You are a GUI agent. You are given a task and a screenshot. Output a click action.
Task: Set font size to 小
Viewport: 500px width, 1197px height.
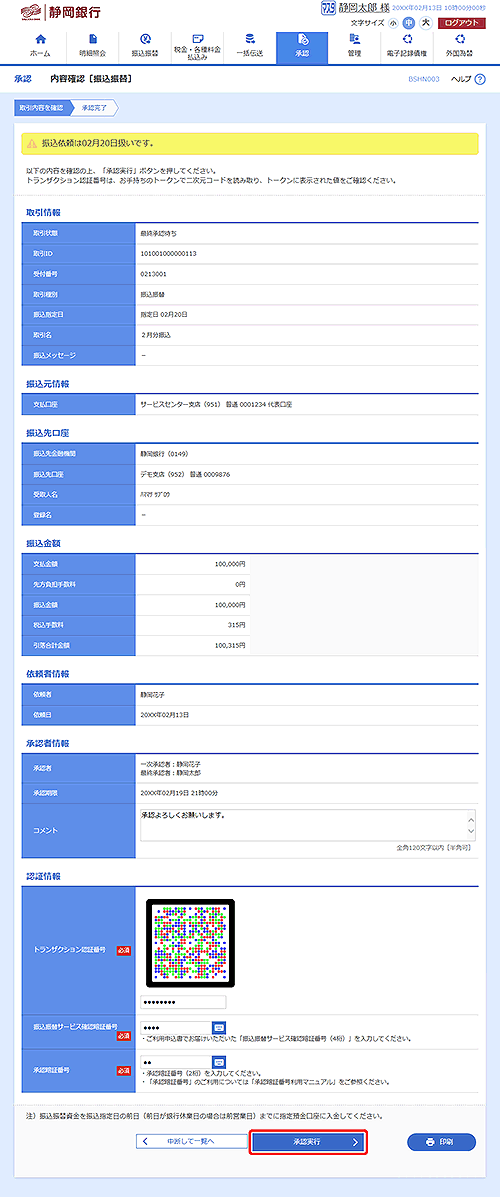tap(394, 23)
